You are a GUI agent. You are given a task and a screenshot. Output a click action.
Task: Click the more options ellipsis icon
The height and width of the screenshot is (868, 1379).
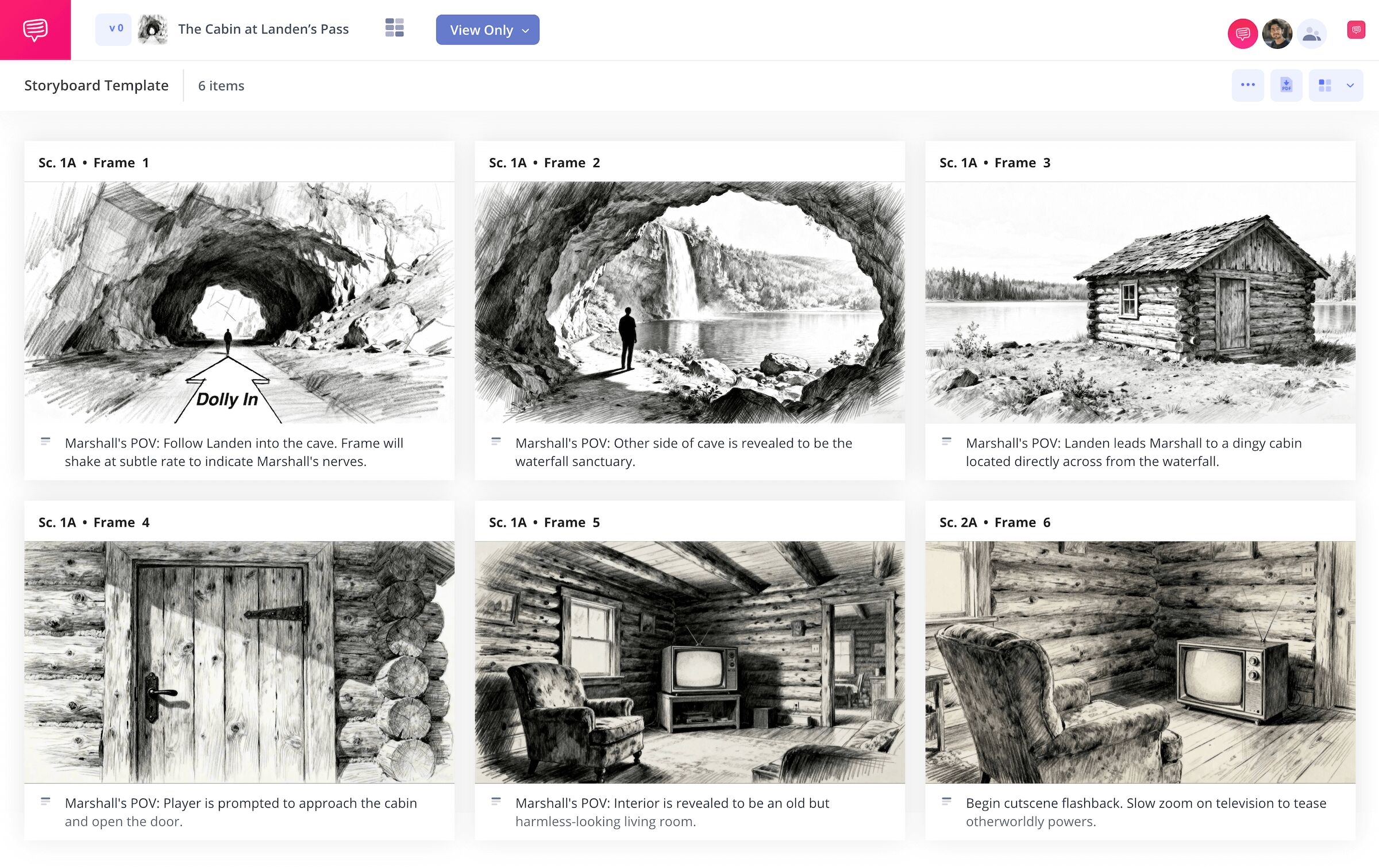coord(1248,84)
